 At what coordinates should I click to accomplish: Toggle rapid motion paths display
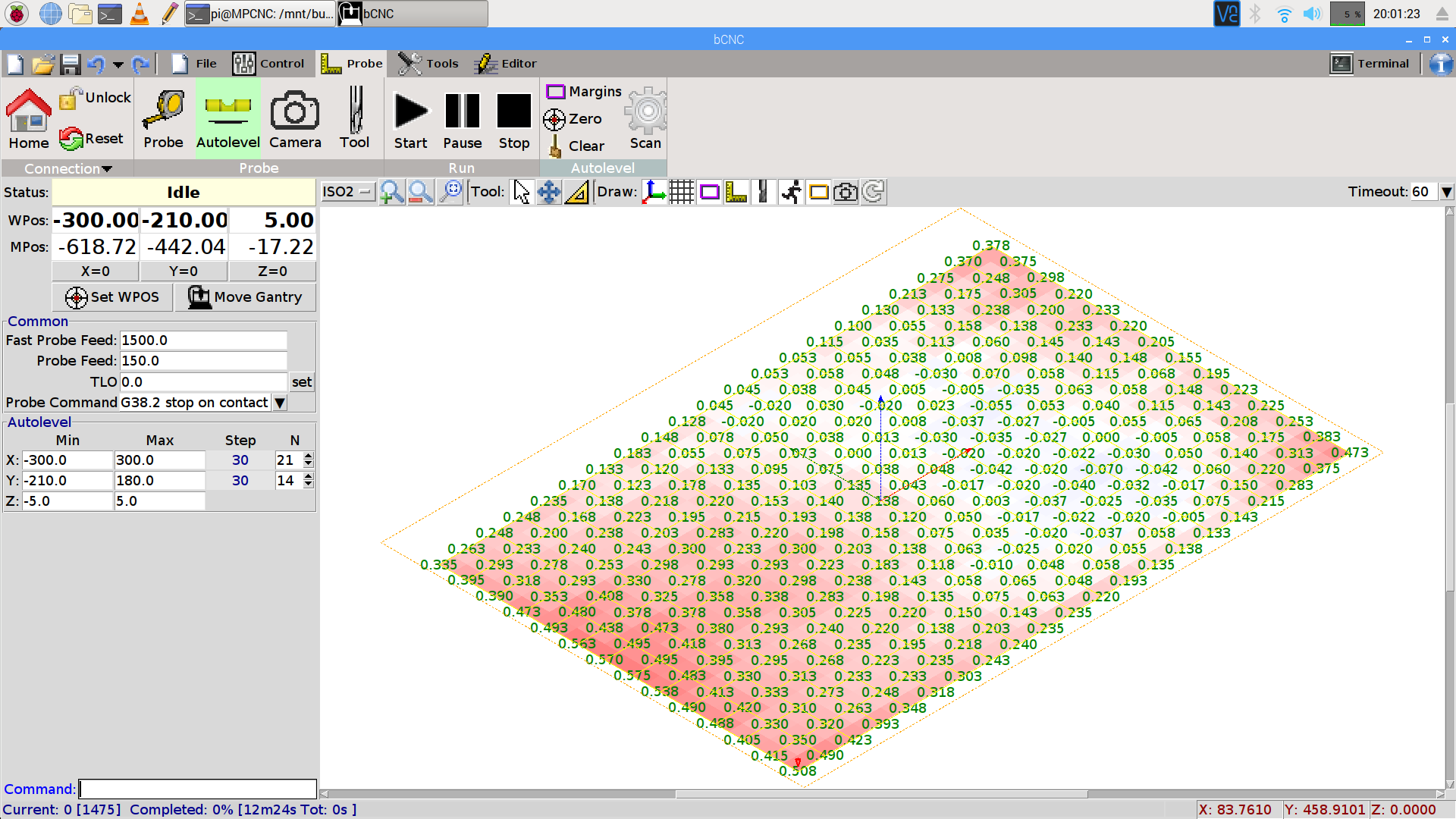(791, 192)
